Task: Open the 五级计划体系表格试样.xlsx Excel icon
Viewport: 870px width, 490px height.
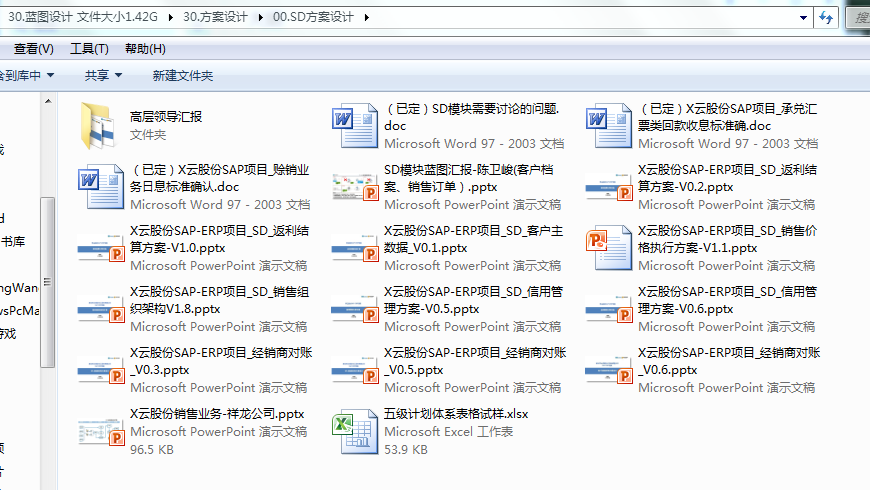Action: 354,431
